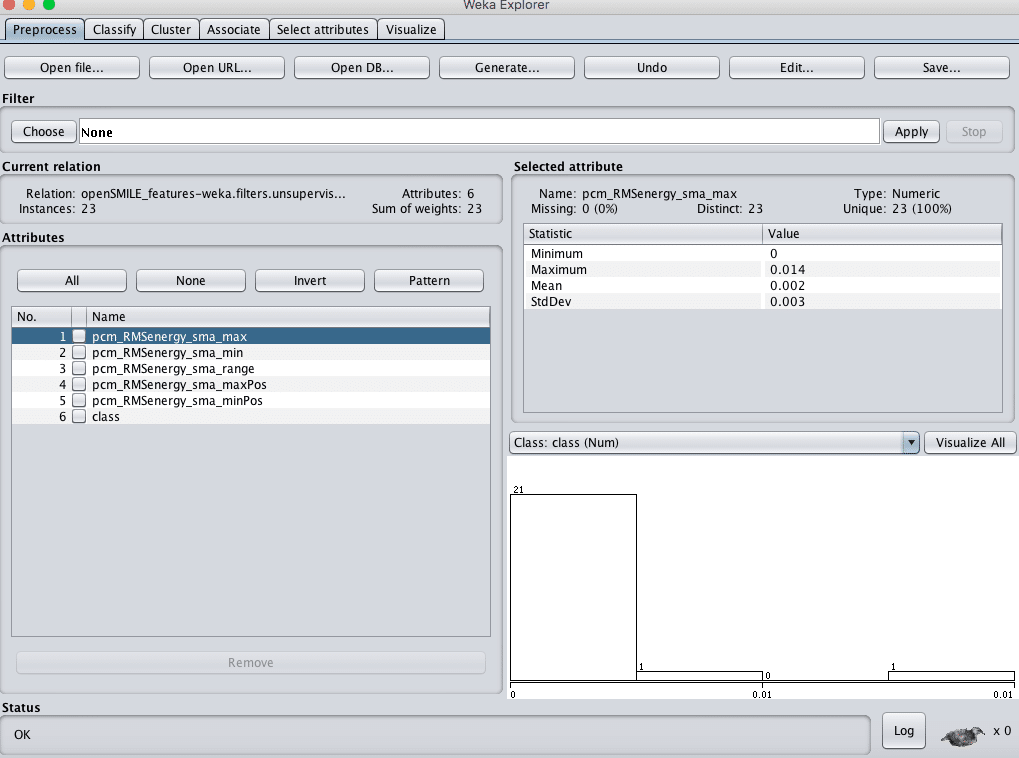
Task: Click the green maximize window dot
Action: pos(49,4)
